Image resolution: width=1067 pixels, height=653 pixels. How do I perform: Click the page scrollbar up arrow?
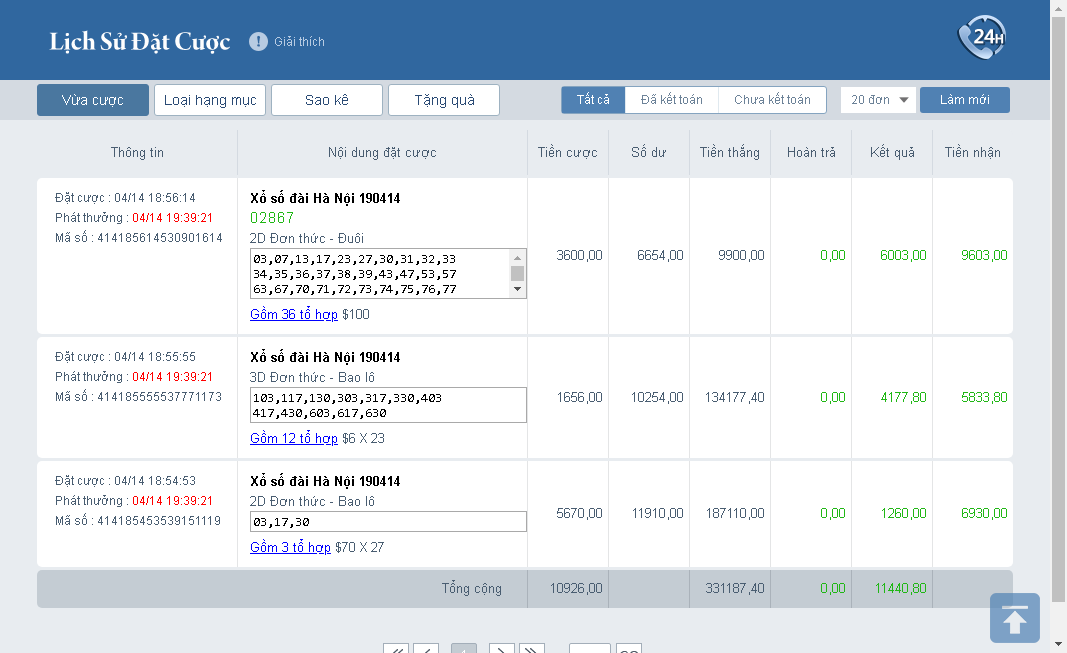(1058, 8)
